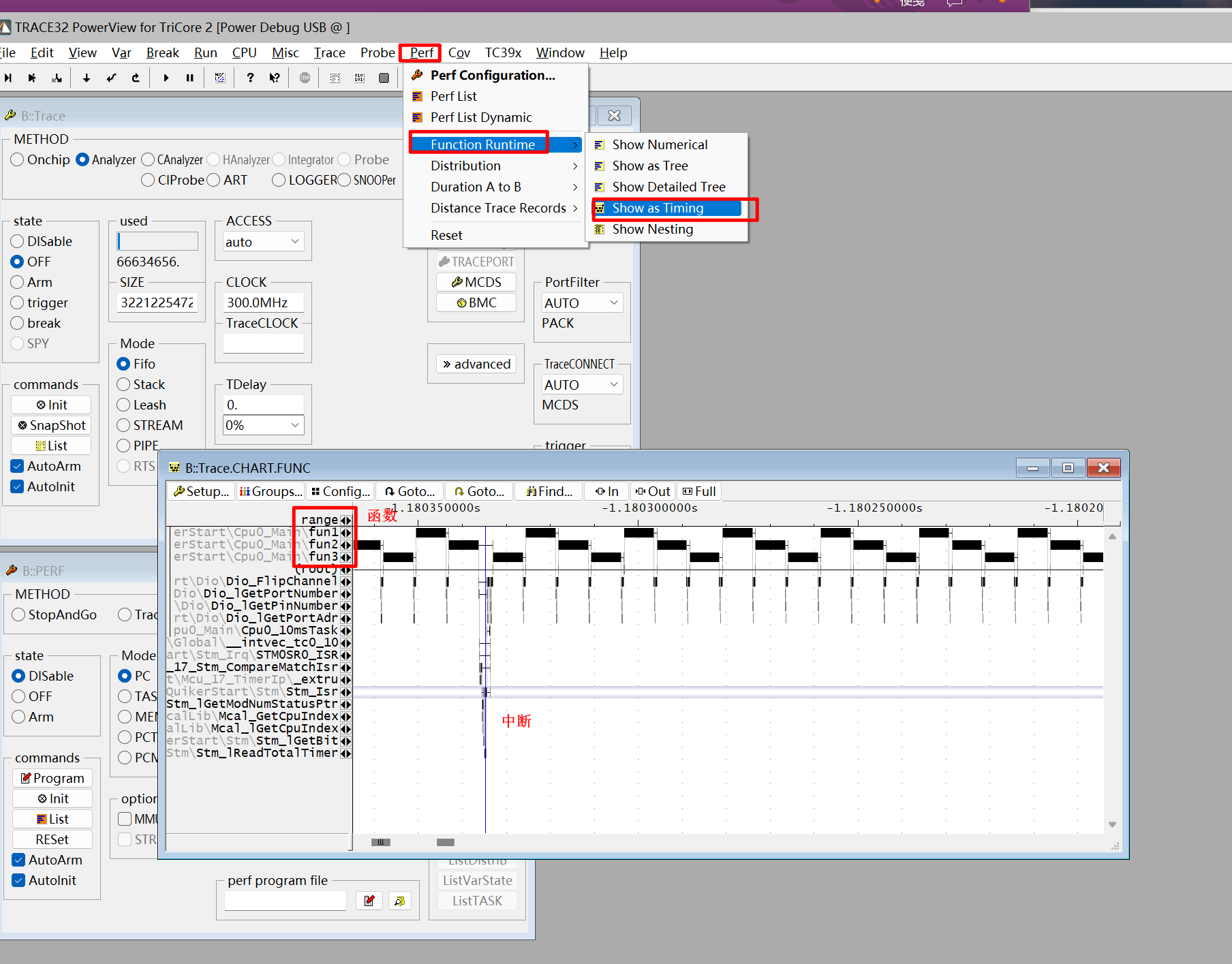This screenshot has height=964, width=1232.
Task: Open the TDelay percentage dropdown
Action: pyautogui.click(x=263, y=425)
